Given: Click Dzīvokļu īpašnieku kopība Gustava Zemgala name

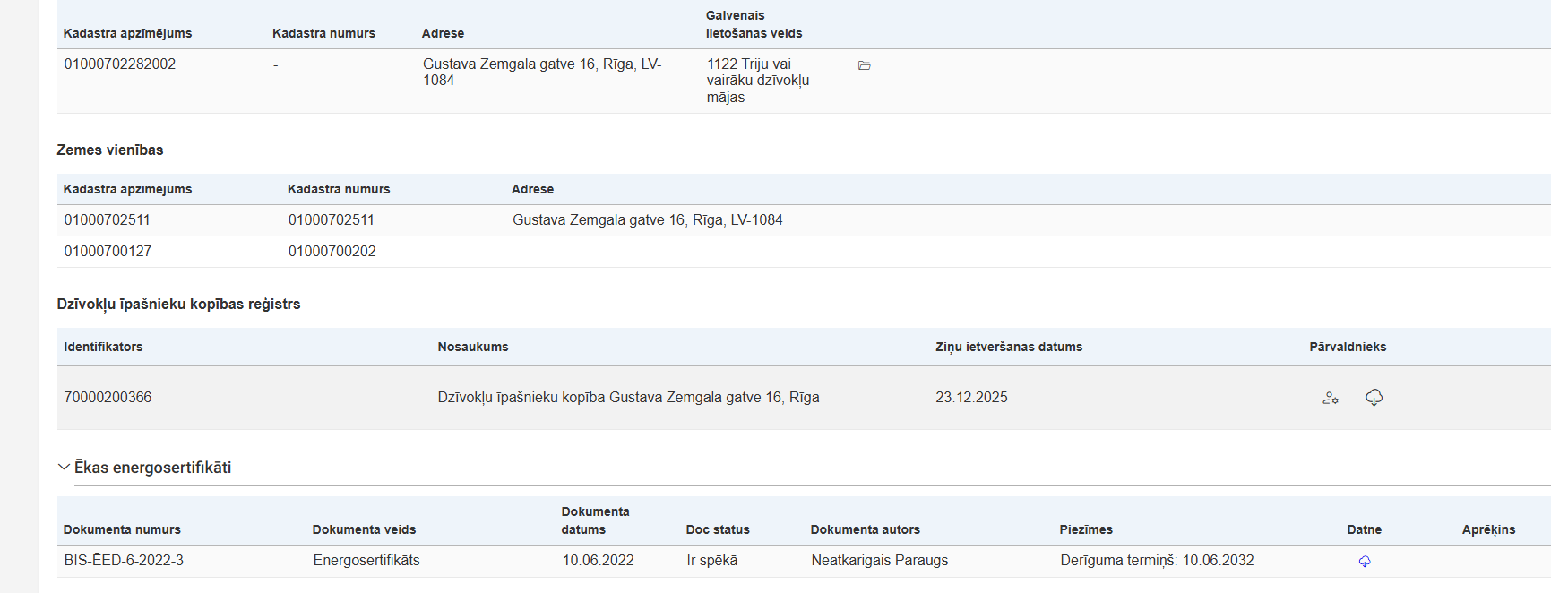Looking at the screenshot, I should [x=628, y=398].
